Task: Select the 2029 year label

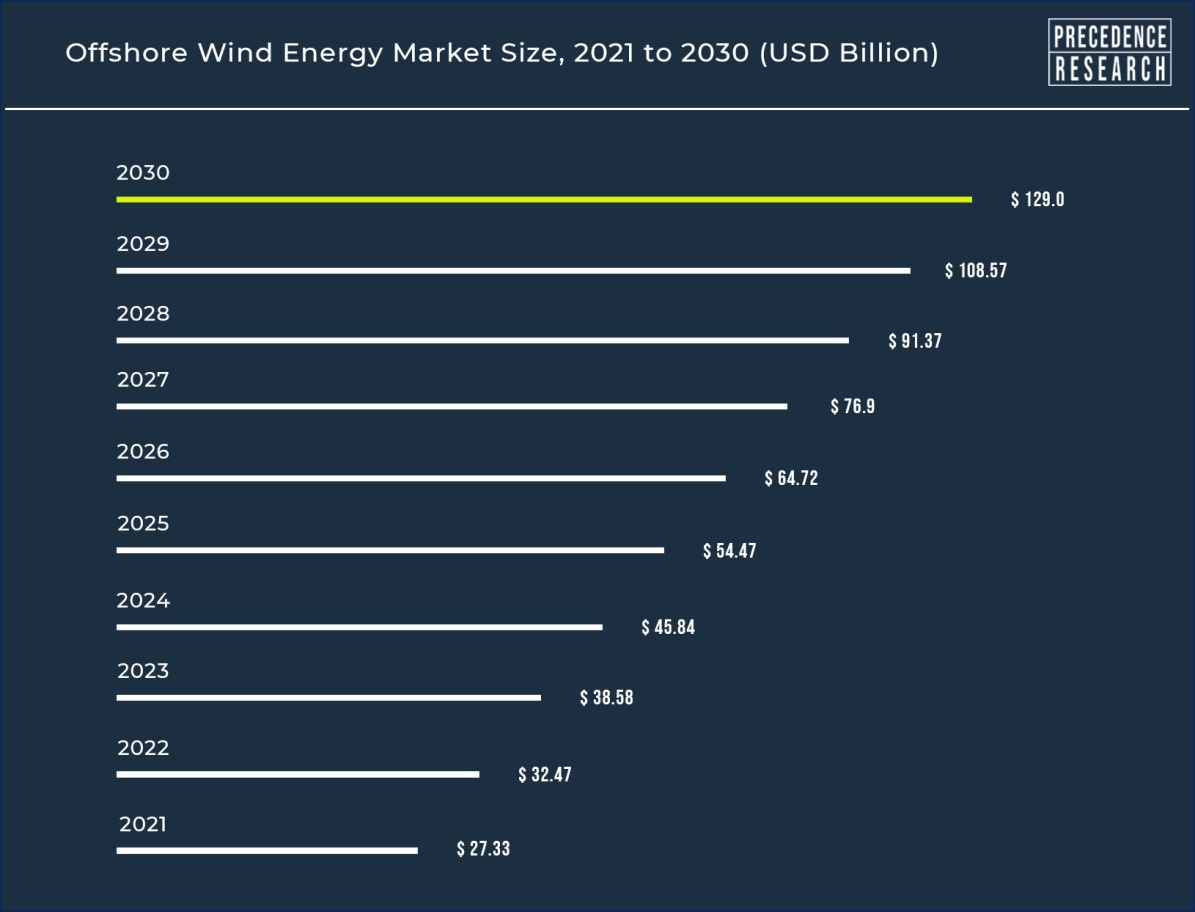Action: coord(143,244)
